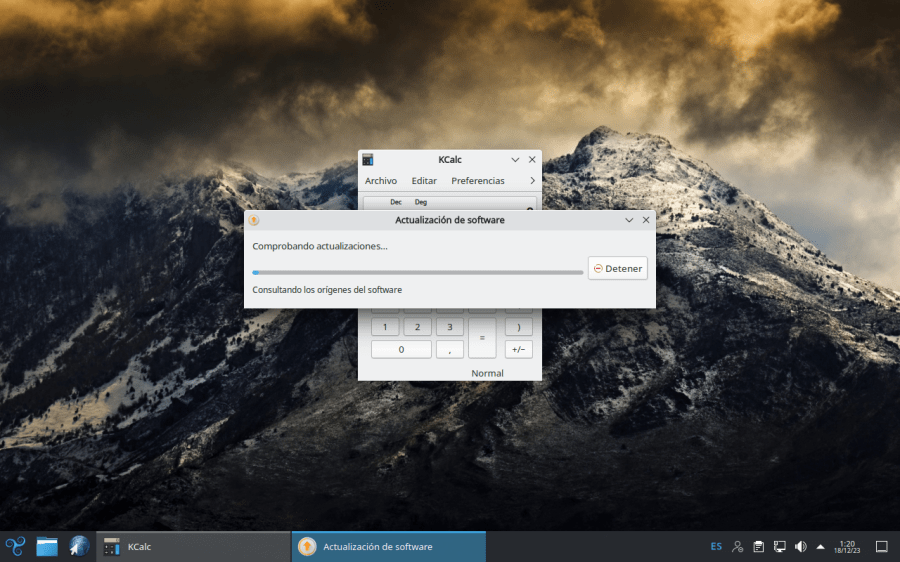Expand the hidden system tray icons arrow
This screenshot has height=562, width=900.
click(820, 547)
